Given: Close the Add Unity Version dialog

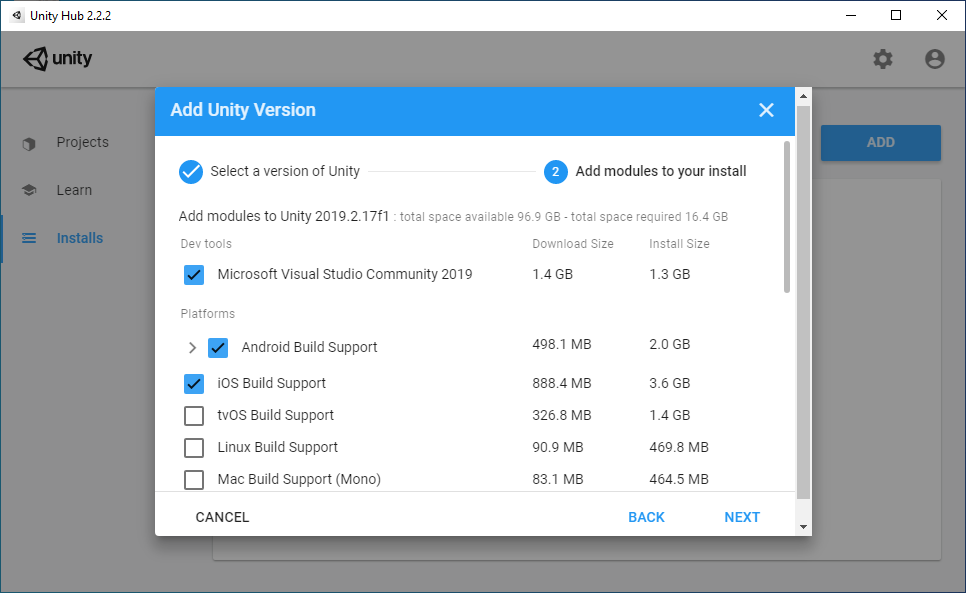Looking at the screenshot, I should [766, 110].
